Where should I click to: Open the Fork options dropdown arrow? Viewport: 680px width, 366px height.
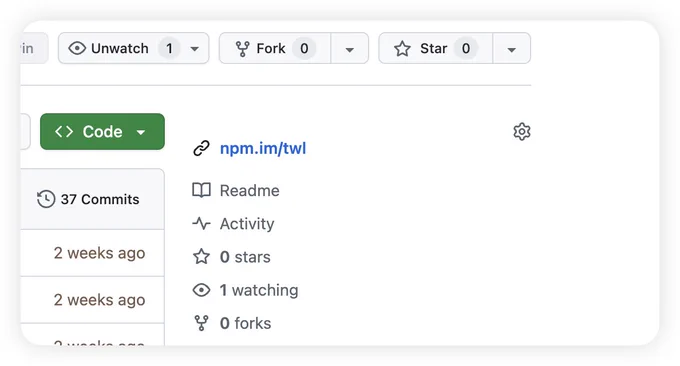pyautogui.click(x=350, y=48)
